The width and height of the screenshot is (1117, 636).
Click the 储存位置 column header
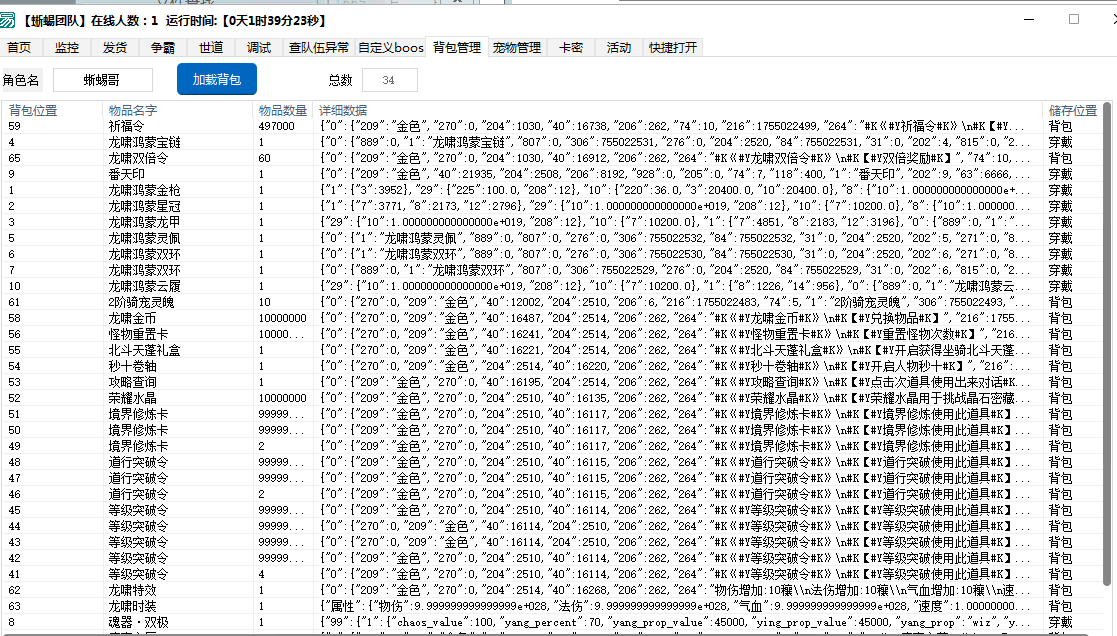click(x=1072, y=110)
